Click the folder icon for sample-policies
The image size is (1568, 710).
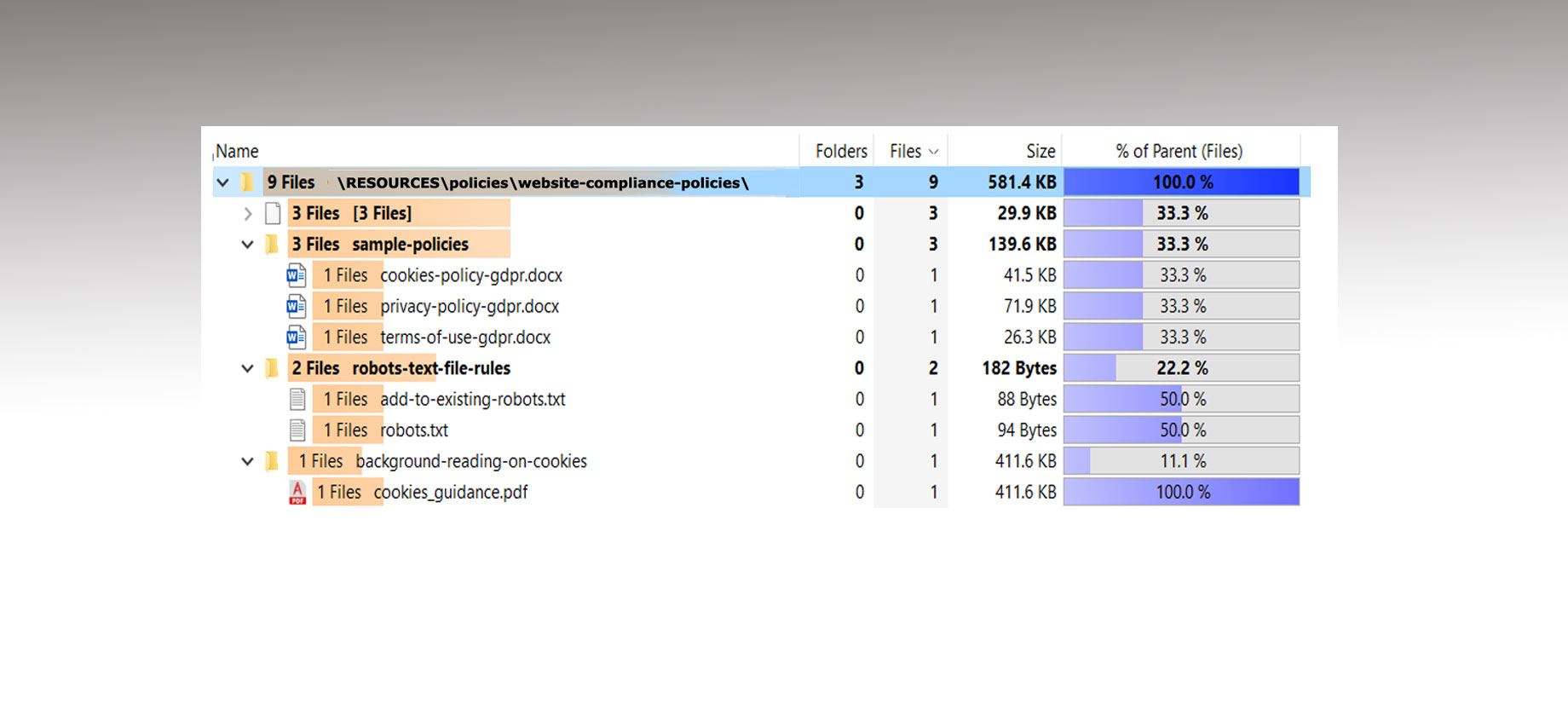(x=272, y=245)
